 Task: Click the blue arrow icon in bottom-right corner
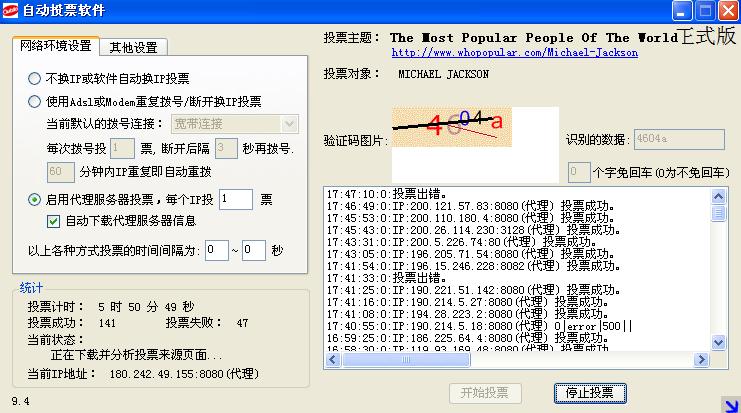click(729, 402)
